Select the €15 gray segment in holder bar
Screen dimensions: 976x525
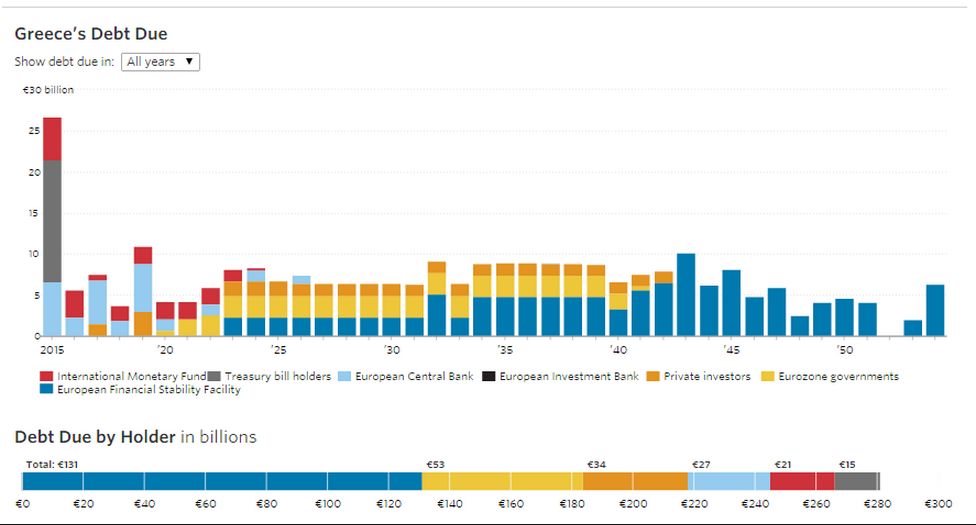coord(856,480)
